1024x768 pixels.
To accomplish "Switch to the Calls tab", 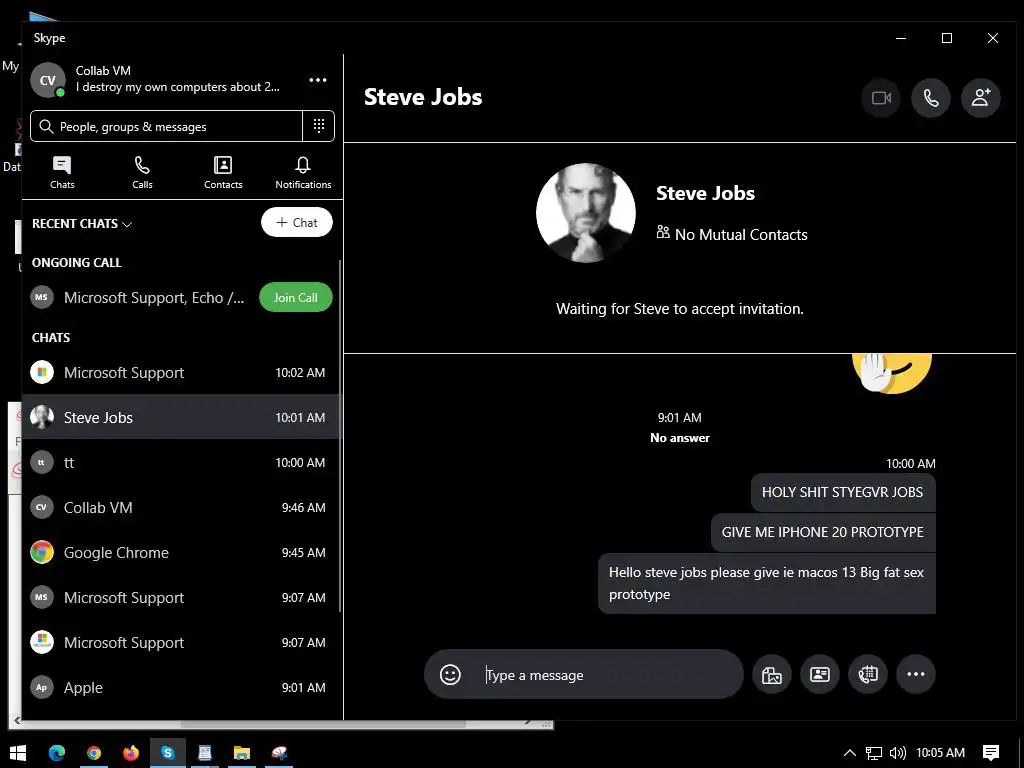I will click(x=142, y=172).
